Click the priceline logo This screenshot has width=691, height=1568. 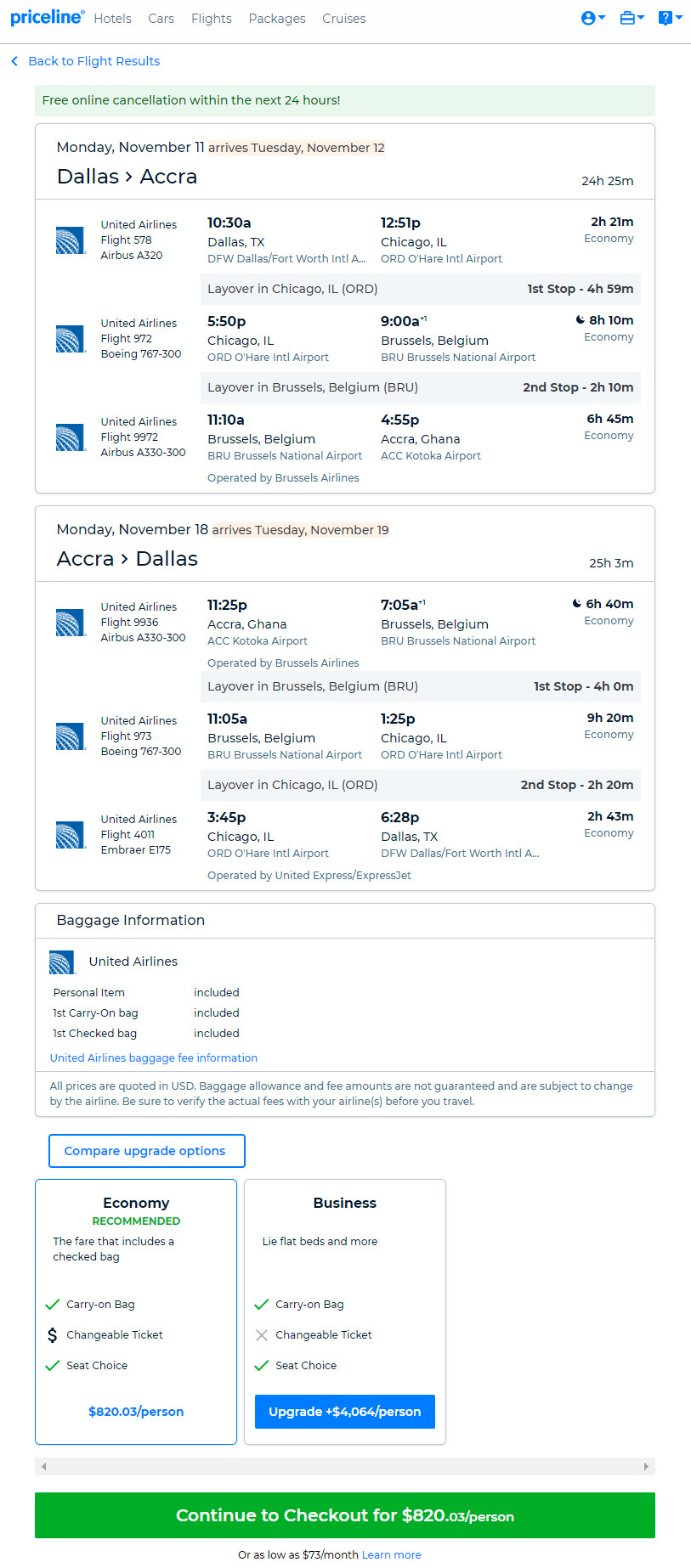point(48,18)
